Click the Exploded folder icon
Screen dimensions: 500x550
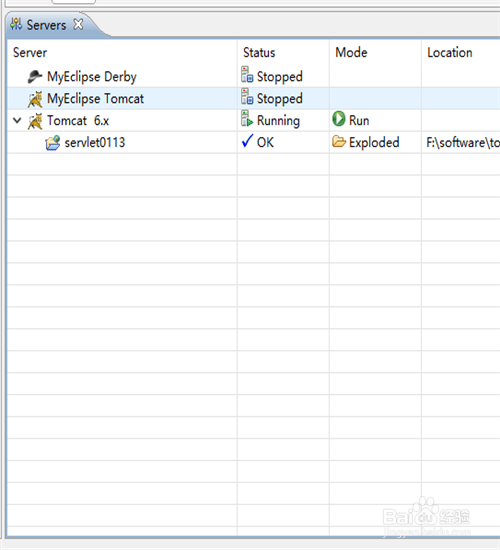339,141
